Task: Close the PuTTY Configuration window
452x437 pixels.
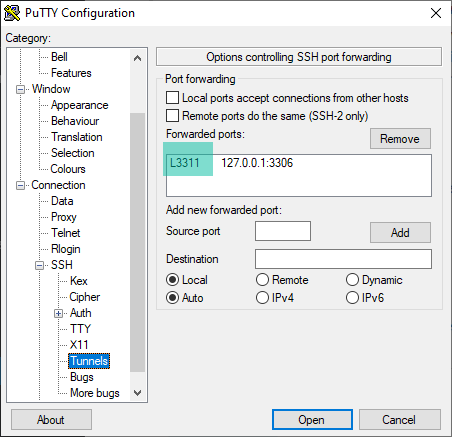Action: (x=436, y=13)
